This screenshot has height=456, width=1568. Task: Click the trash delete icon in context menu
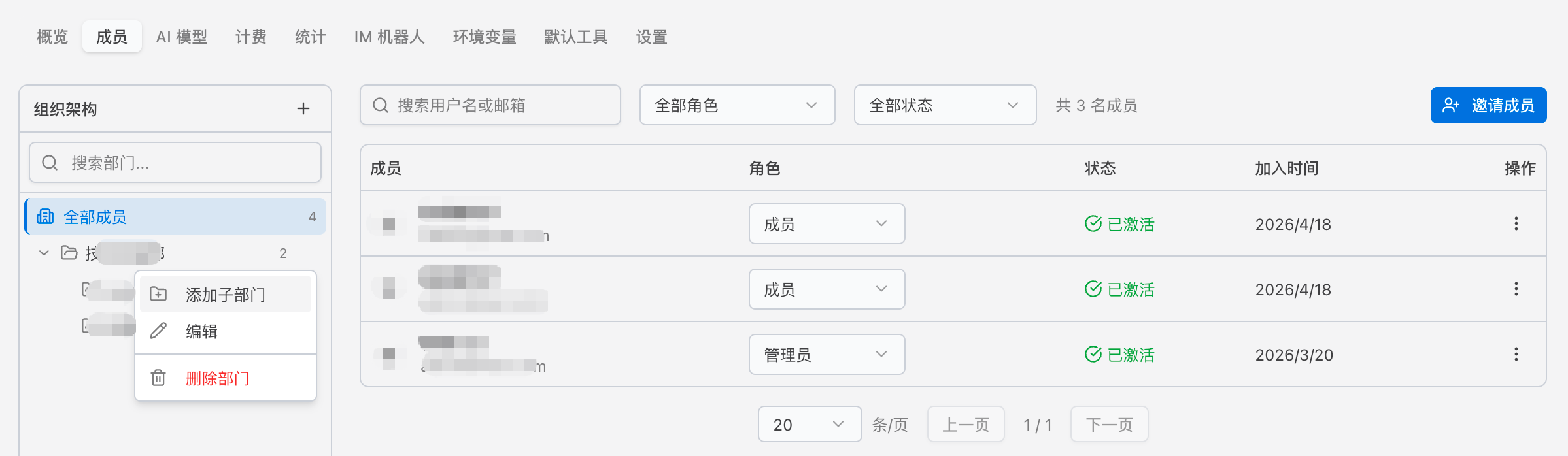pyautogui.click(x=158, y=377)
